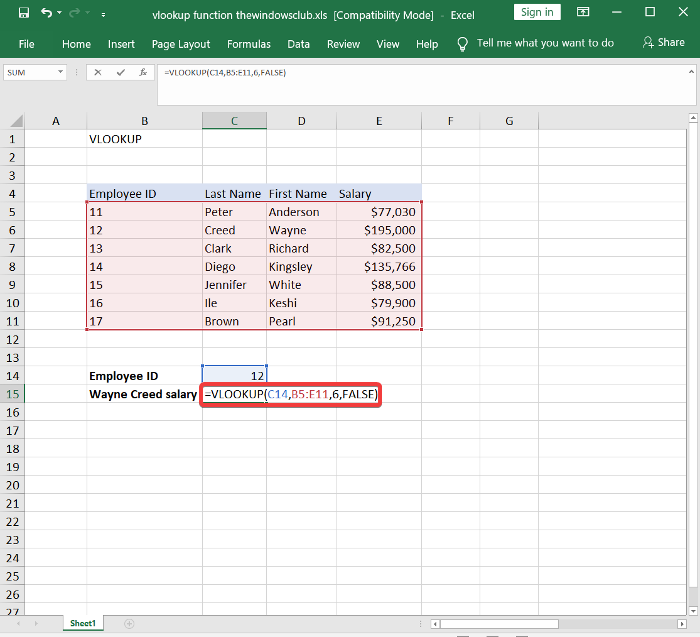Select column E header

coord(379,121)
